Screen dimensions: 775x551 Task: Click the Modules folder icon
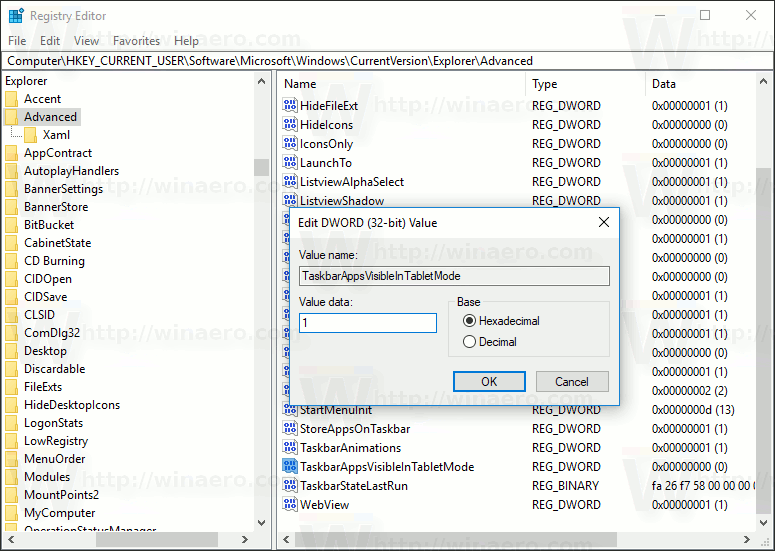click(12, 476)
